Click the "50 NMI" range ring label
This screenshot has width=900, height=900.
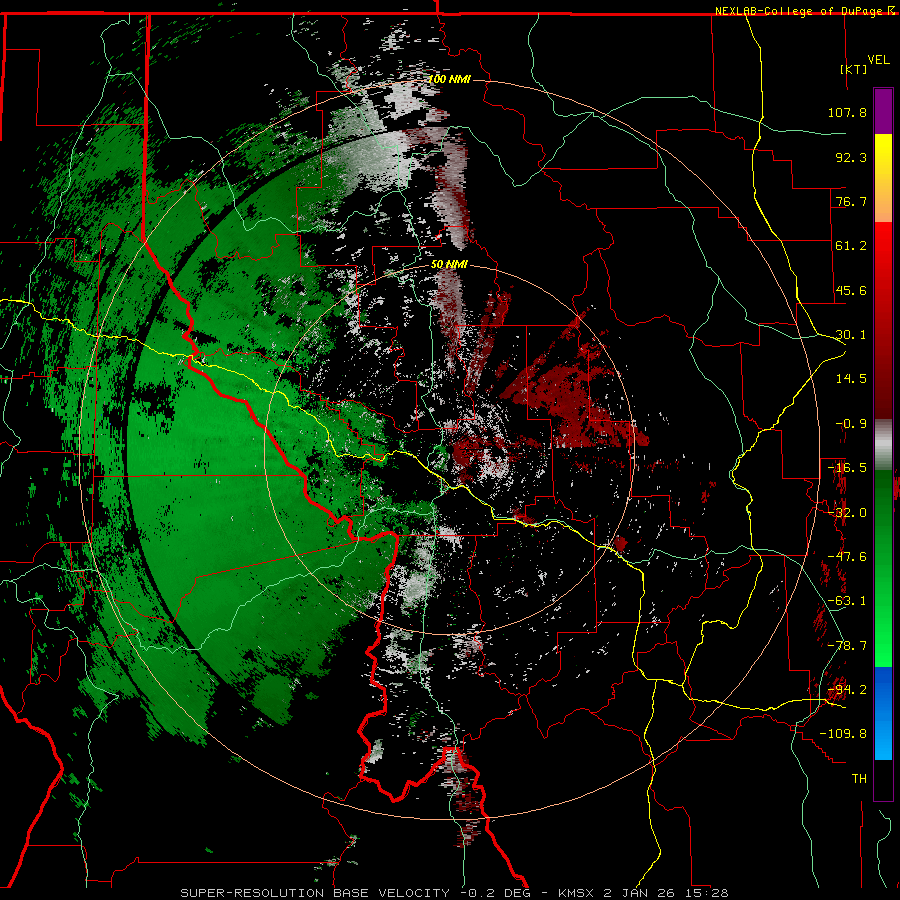tap(449, 265)
